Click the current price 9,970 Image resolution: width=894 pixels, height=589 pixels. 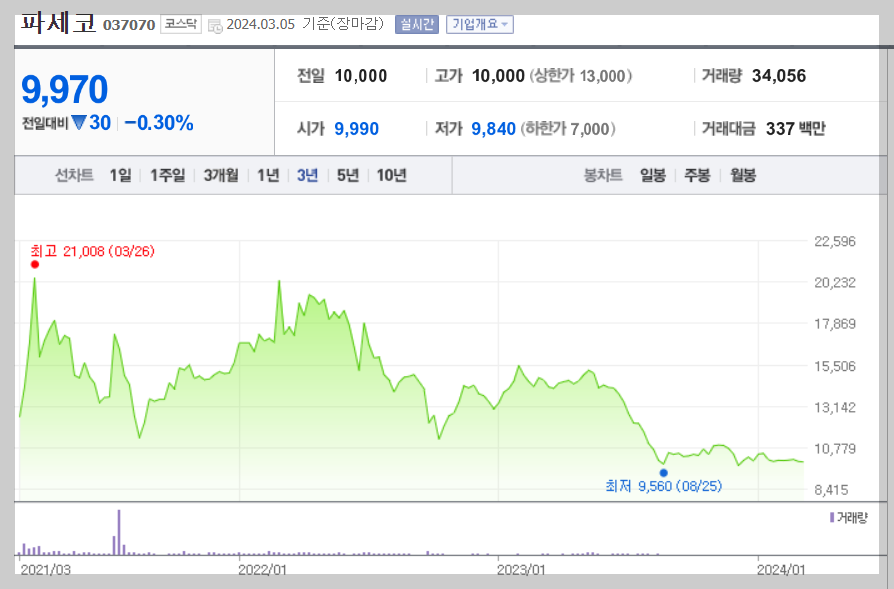point(64,90)
